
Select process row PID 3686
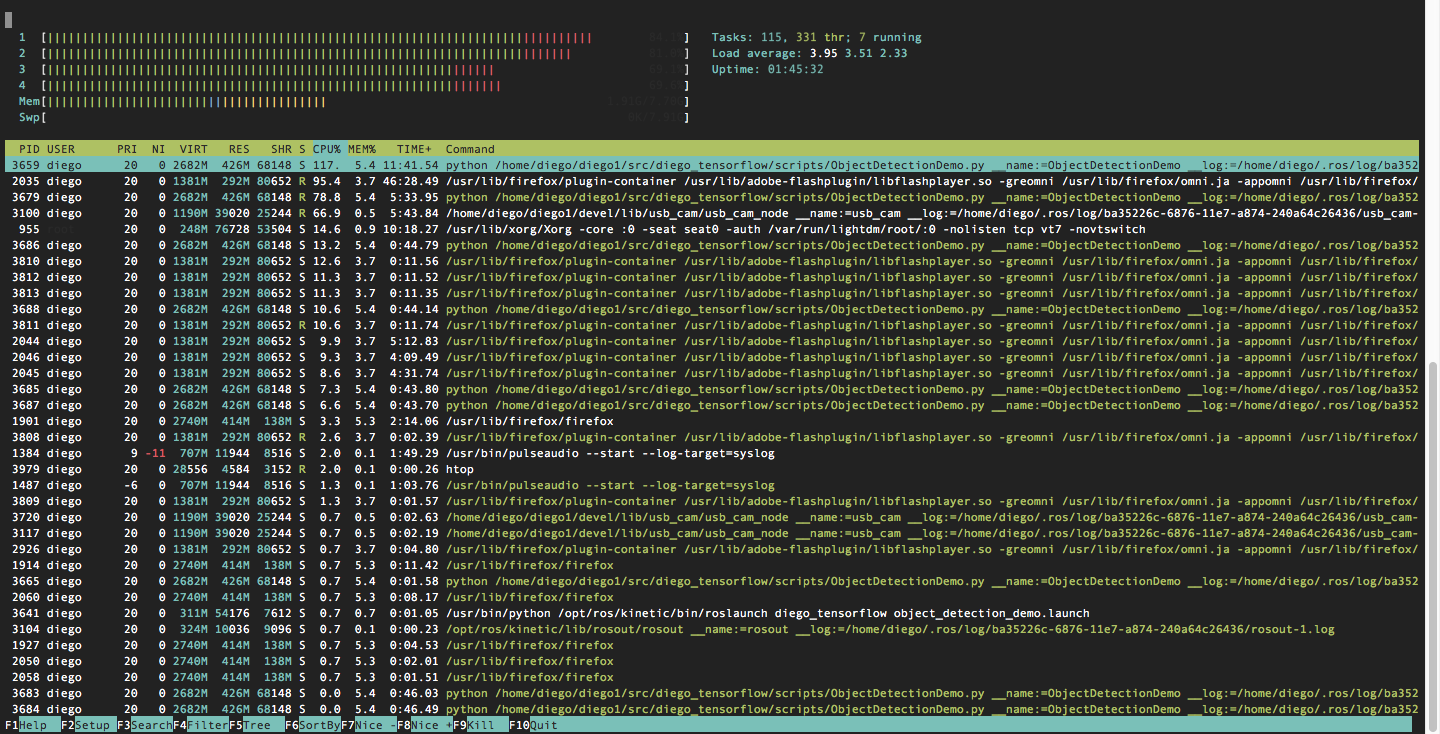tap(711, 245)
